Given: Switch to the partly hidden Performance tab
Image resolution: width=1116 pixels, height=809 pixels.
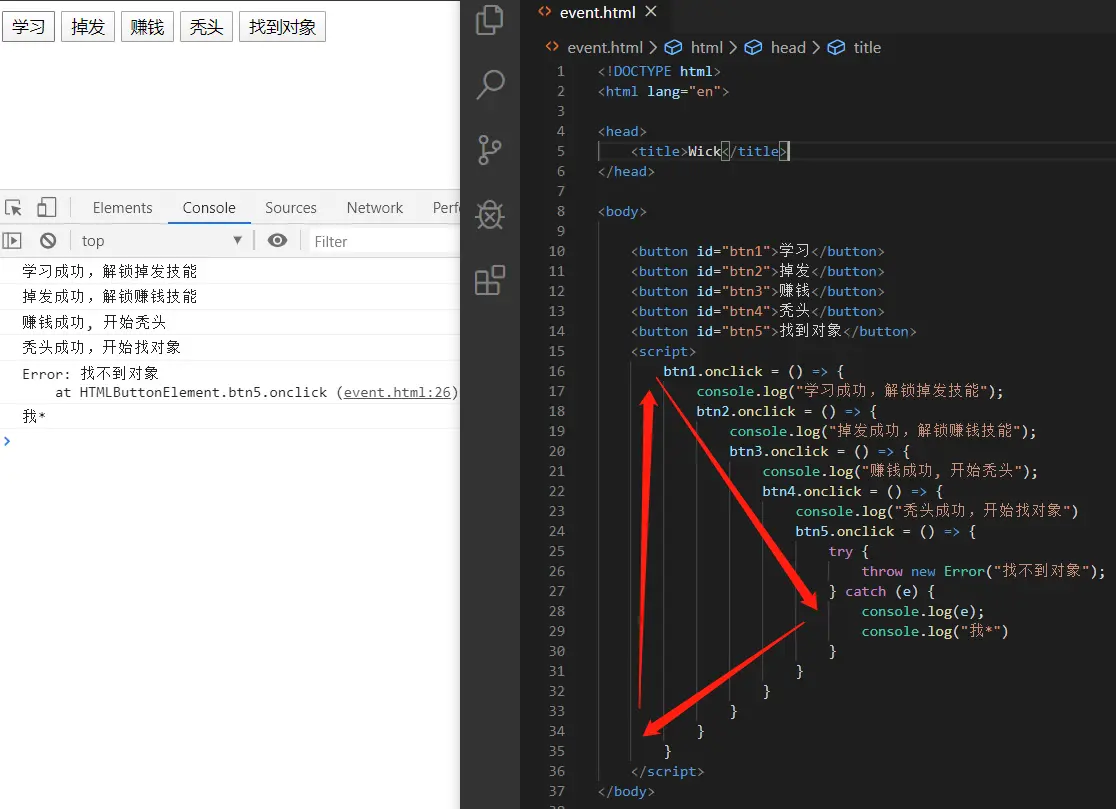Looking at the screenshot, I should (446, 208).
